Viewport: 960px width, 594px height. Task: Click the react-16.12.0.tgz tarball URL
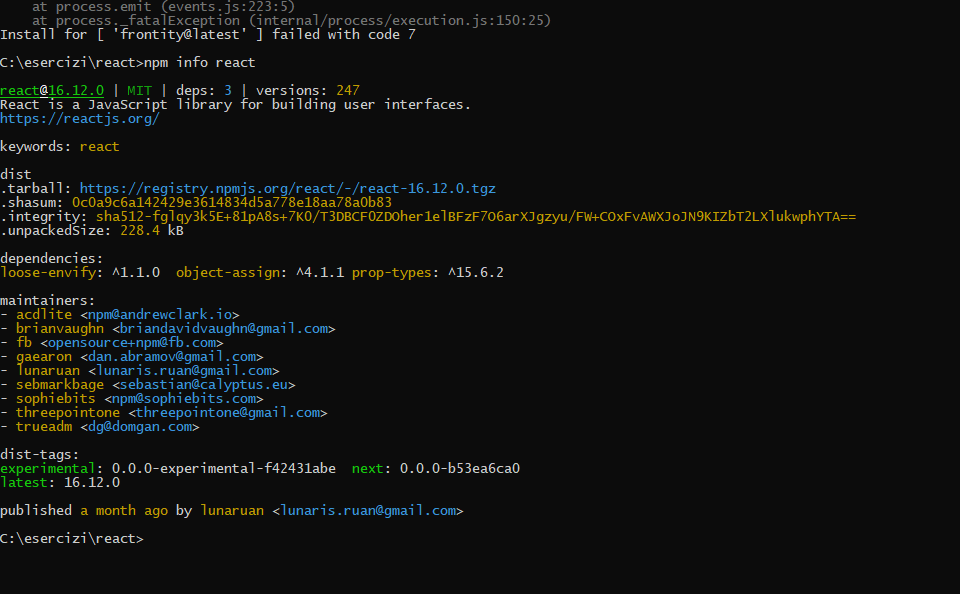288,188
